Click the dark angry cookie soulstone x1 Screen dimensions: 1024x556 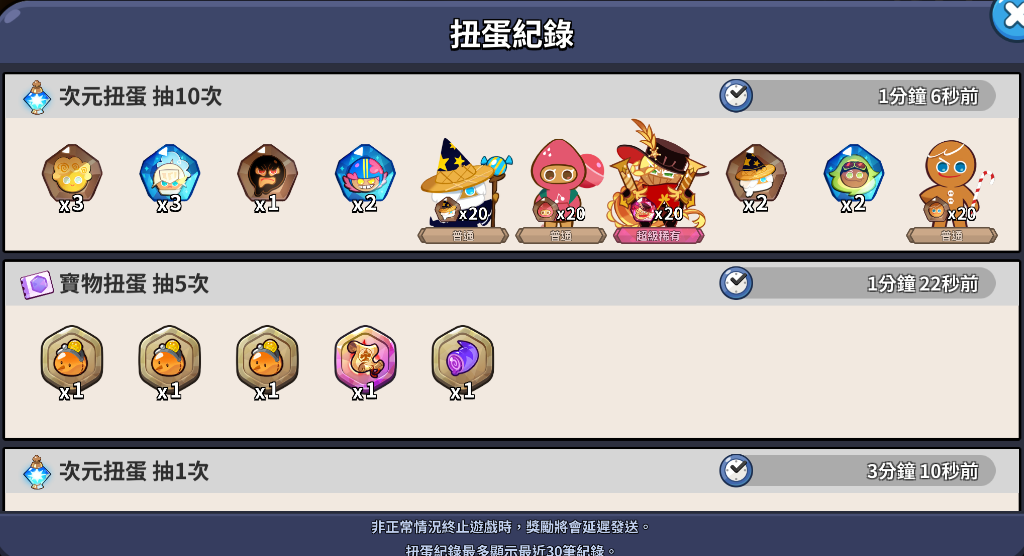click(267, 175)
